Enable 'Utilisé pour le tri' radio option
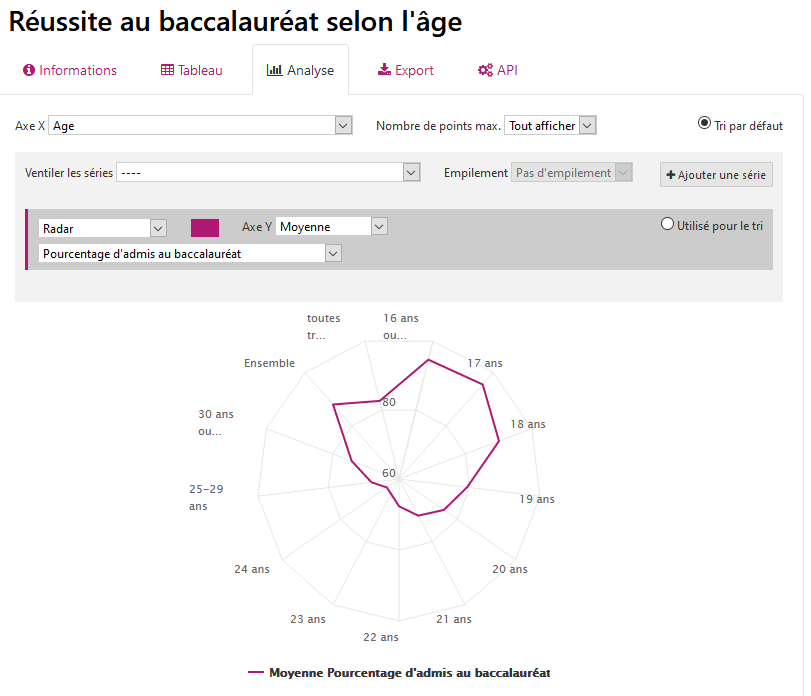The height and width of the screenshot is (696, 811). 668,225
